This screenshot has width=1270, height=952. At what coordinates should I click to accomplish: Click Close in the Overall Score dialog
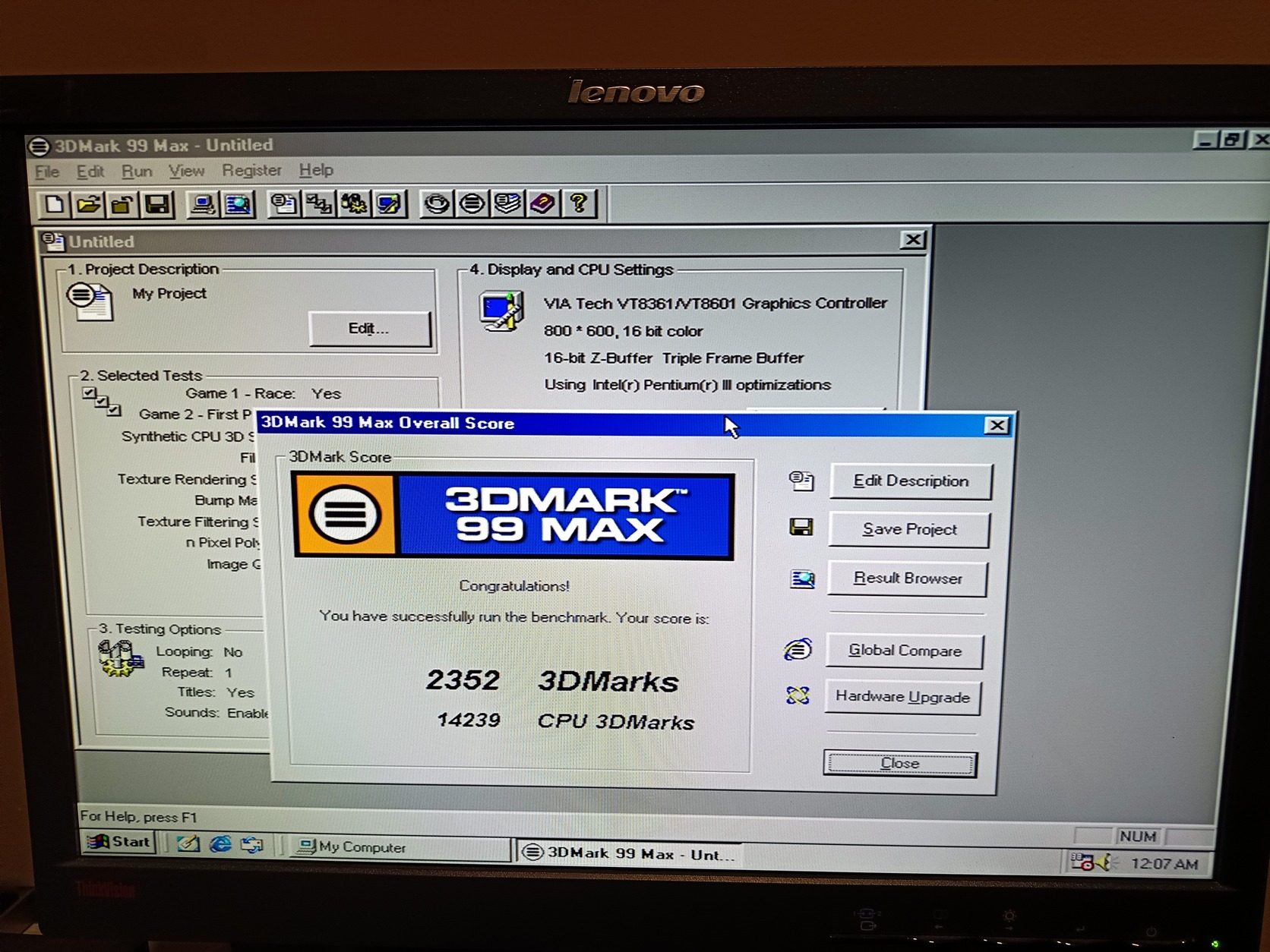(900, 763)
